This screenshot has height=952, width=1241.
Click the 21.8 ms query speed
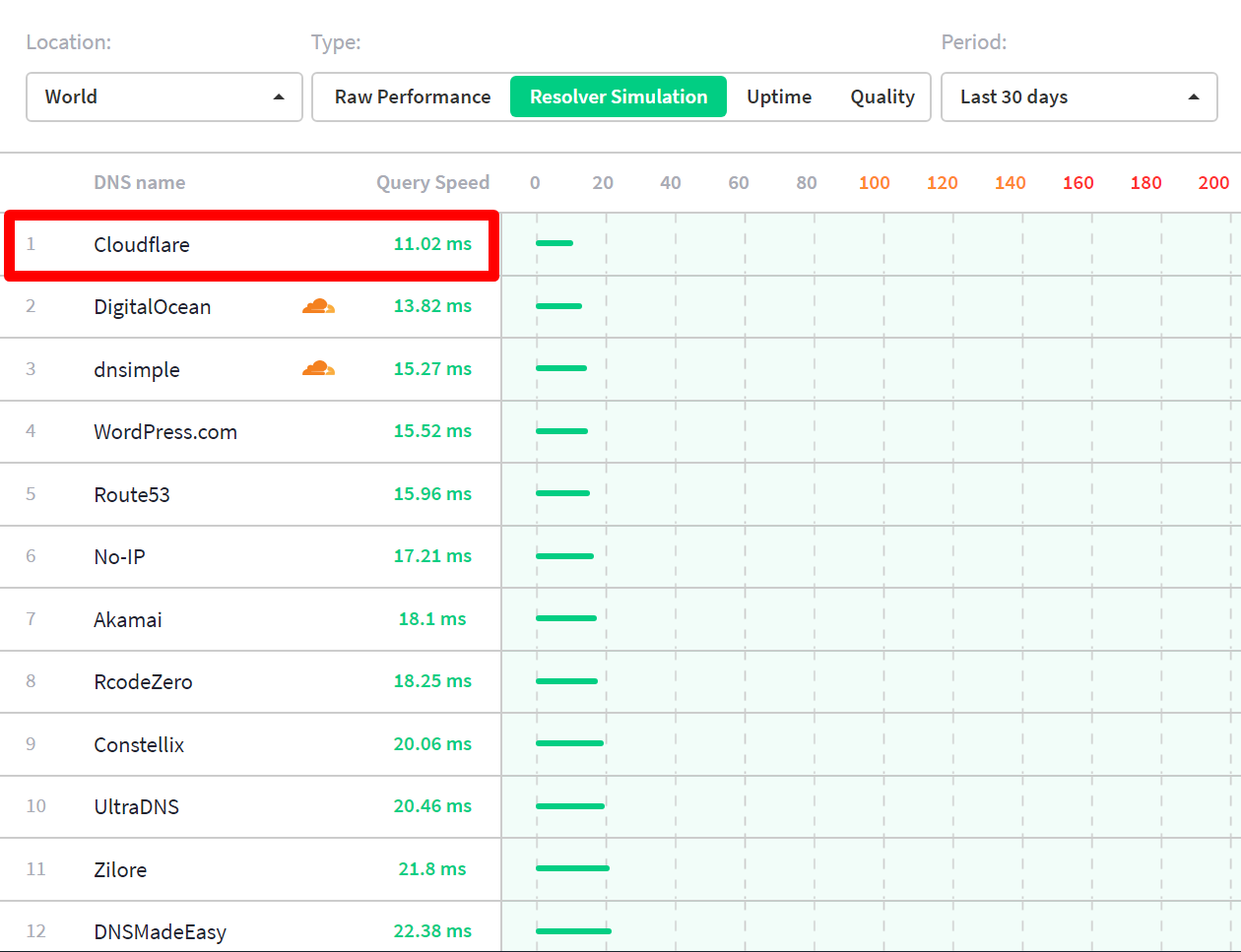tap(432, 868)
